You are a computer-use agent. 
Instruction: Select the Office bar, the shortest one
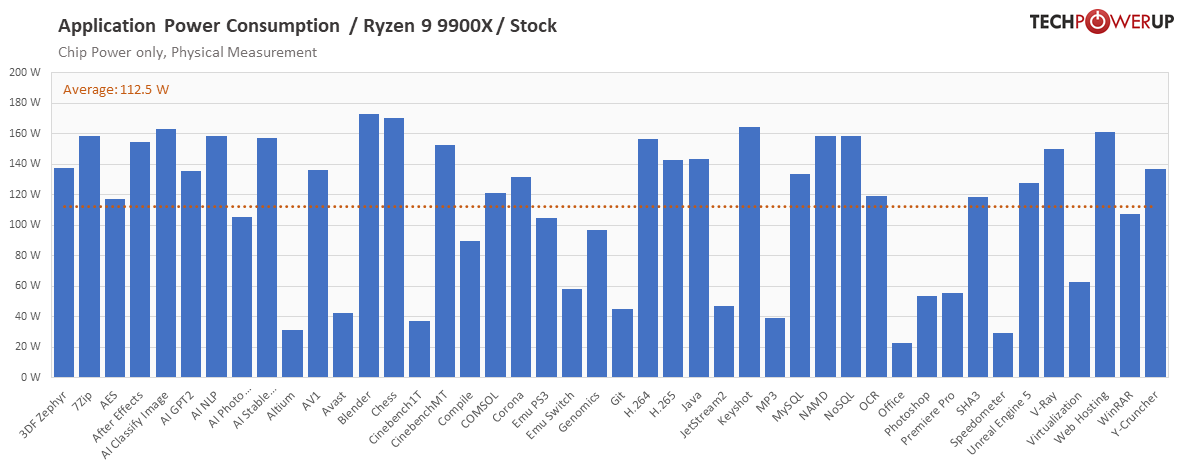(x=902, y=360)
